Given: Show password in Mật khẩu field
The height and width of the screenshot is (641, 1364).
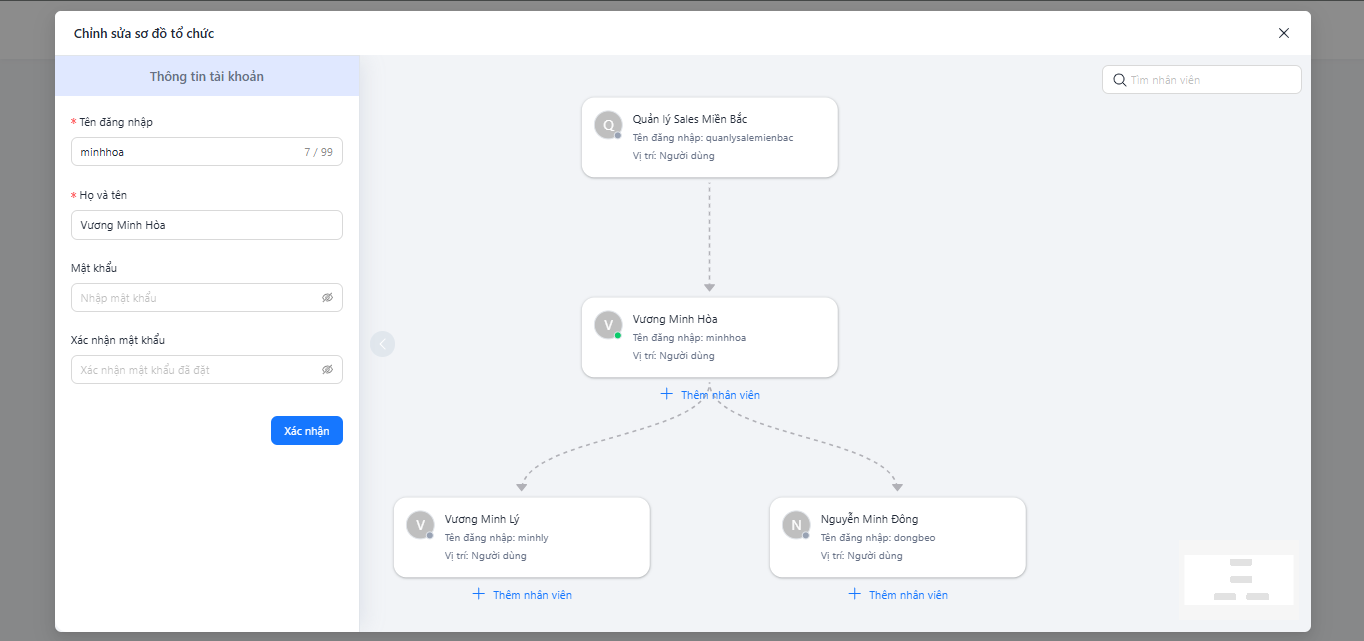Looking at the screenshot, I should coord(327,298).
